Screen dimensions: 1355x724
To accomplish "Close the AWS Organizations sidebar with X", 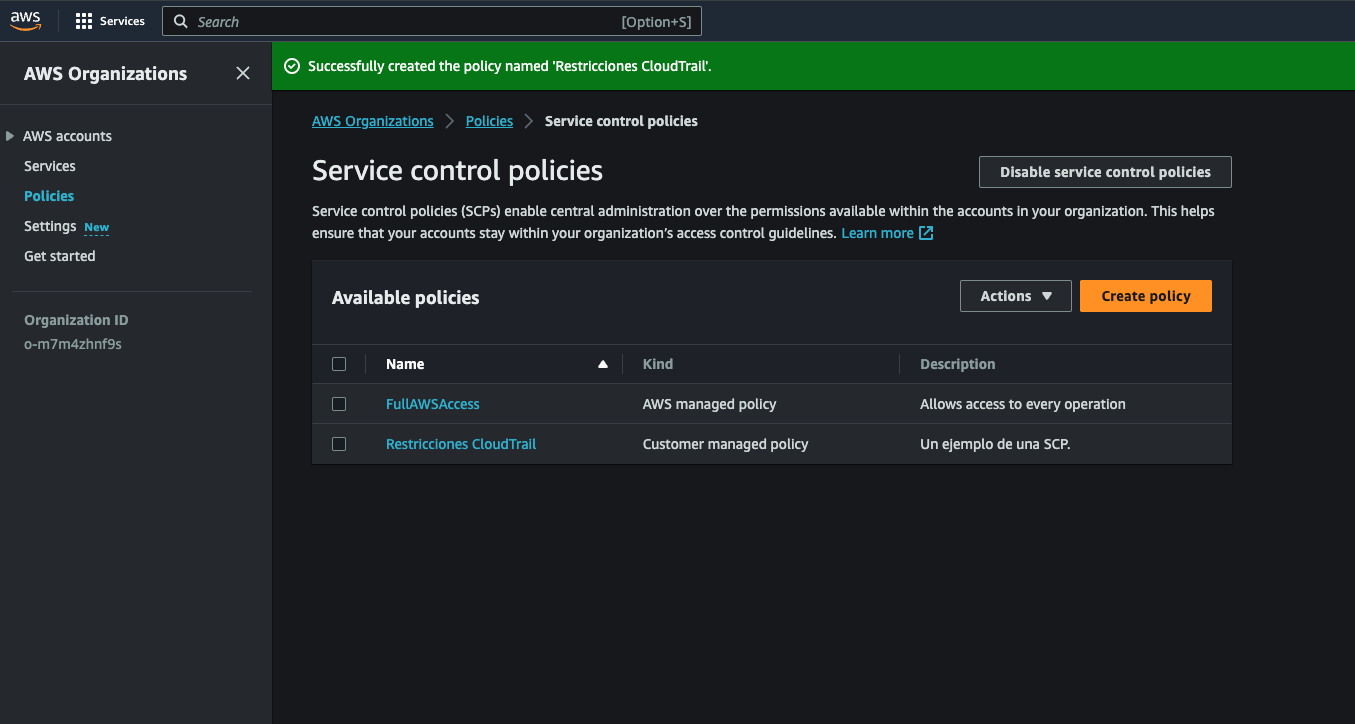I will point(243,73).
